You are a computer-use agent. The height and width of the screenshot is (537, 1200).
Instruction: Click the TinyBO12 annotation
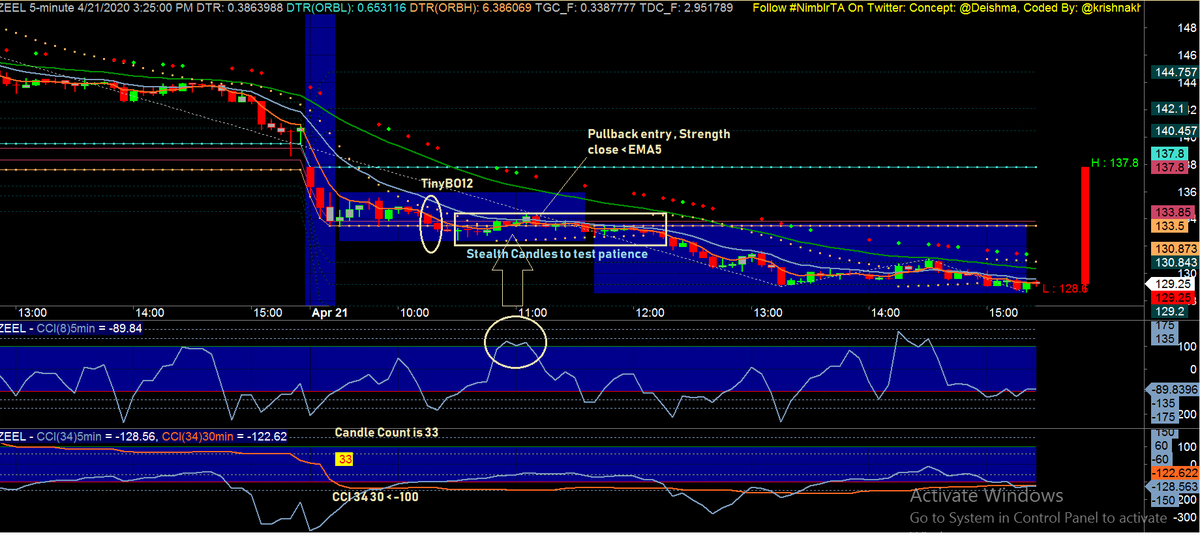coord(446,182)
